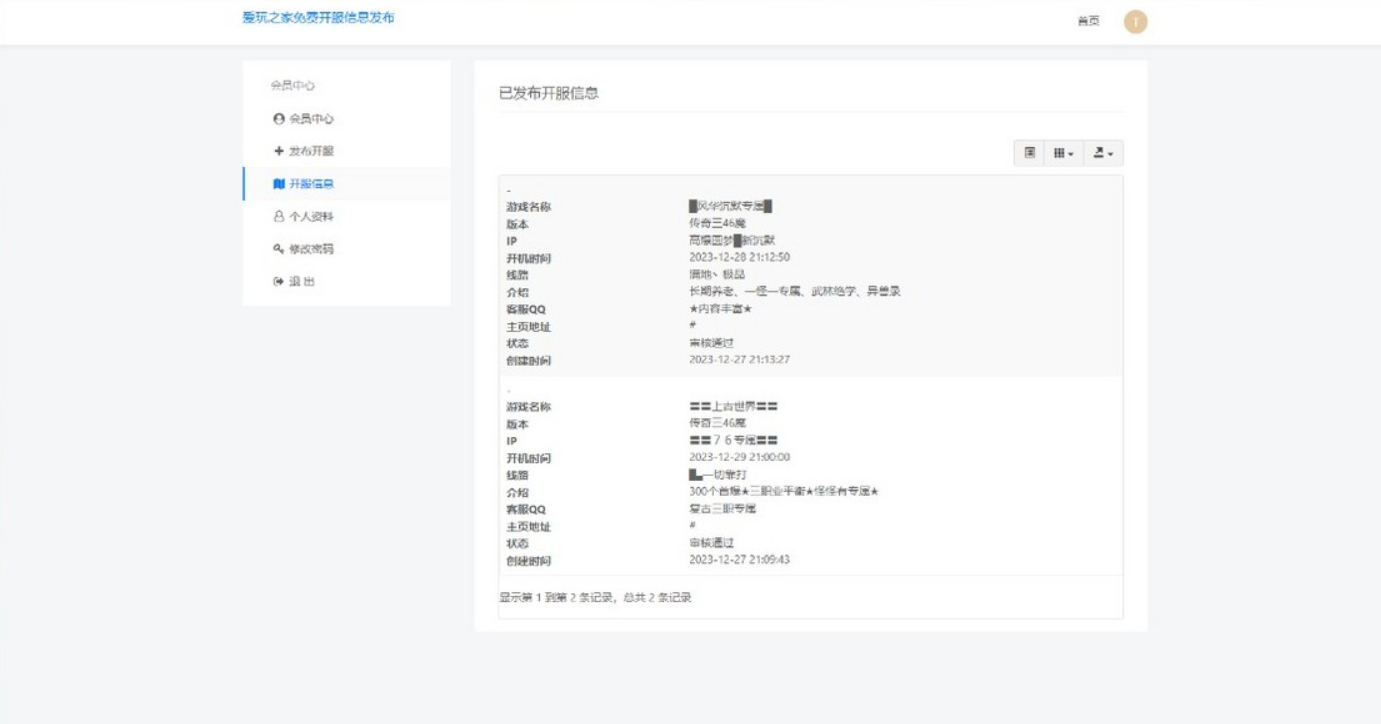Open the user avatar in top-right corner
The image size is (1381, 724).
[x=1135, y=21]
